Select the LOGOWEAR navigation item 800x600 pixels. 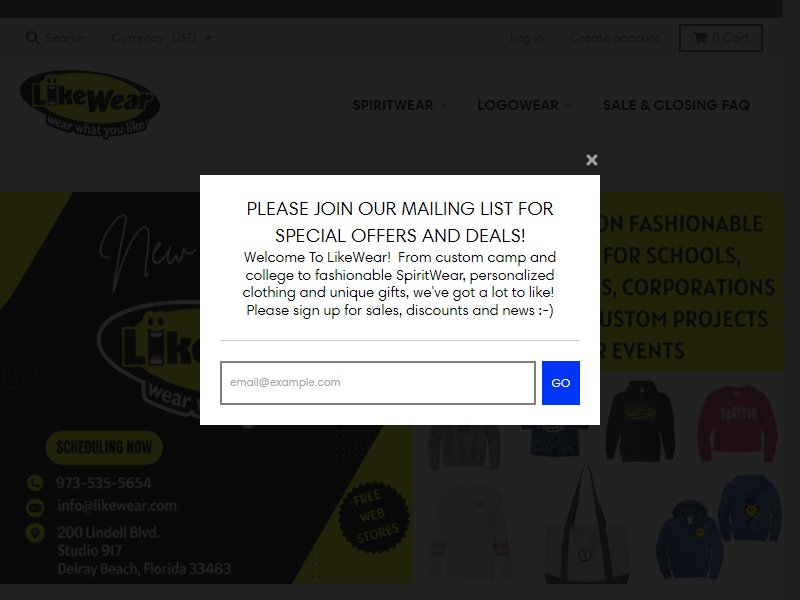(518, 105)
